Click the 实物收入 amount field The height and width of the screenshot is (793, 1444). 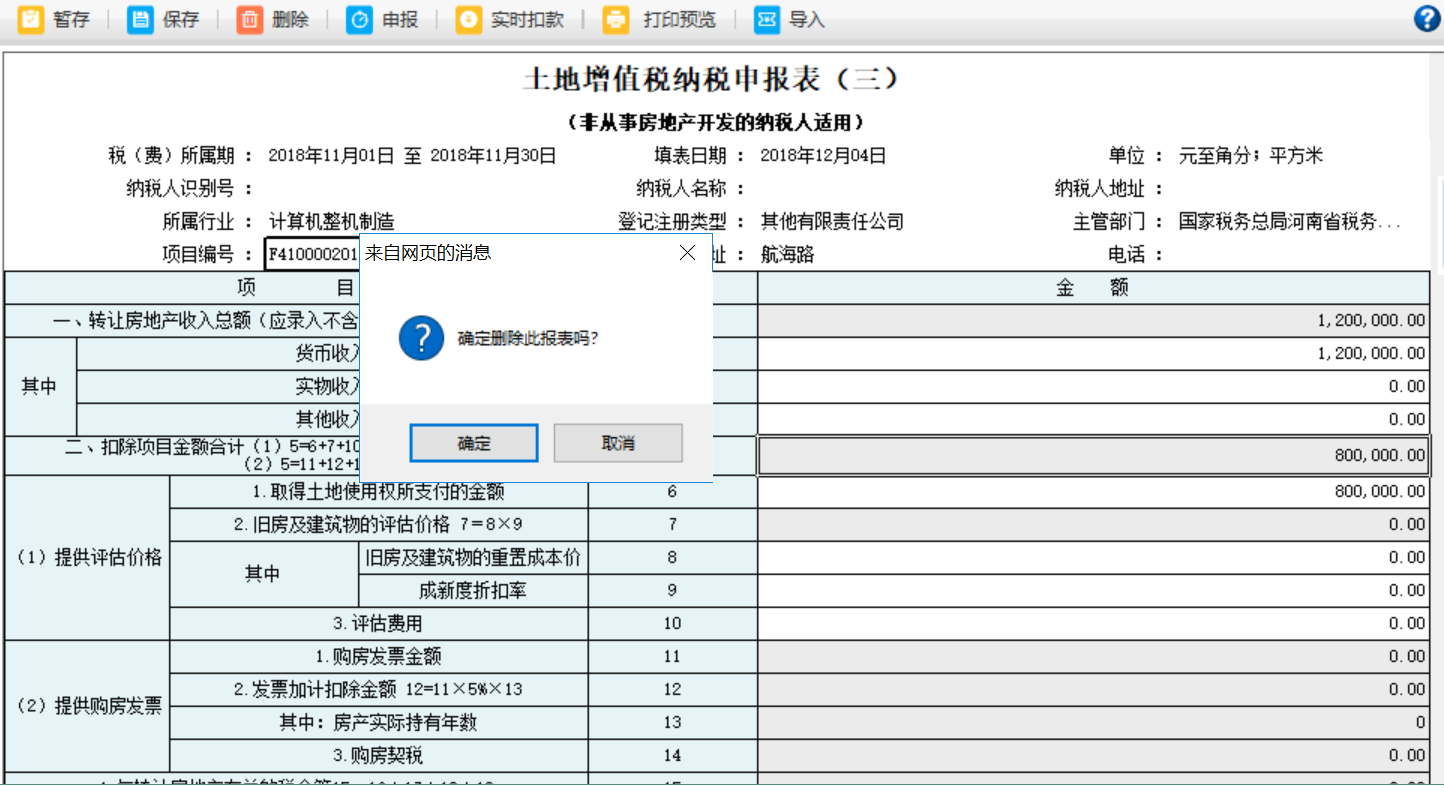tap(1093, 387)
